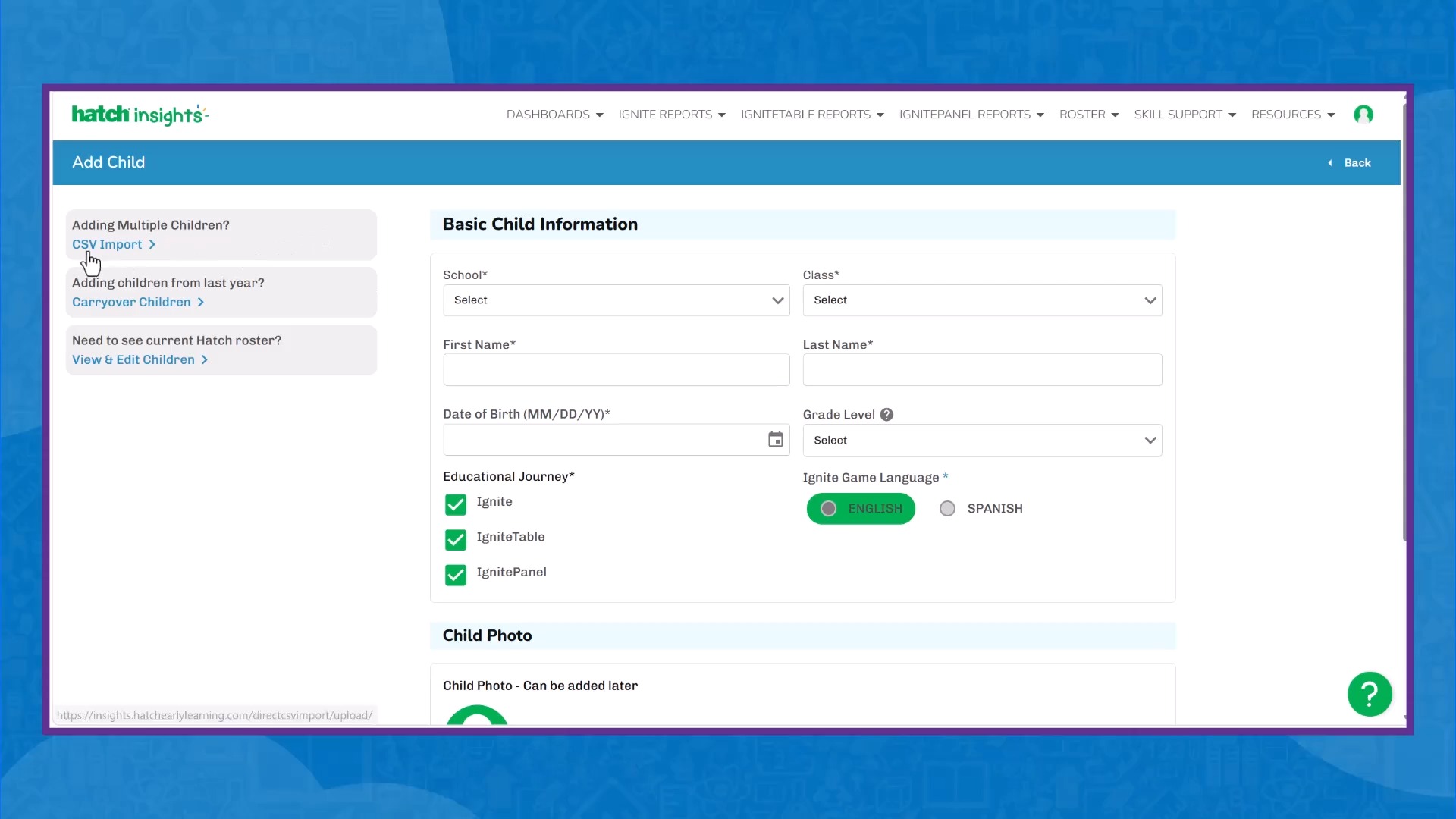Click the 'Child Photo - Can be added later' text
The height and width of the screenshot is (819, 1456).
click(x=540, y=686)
